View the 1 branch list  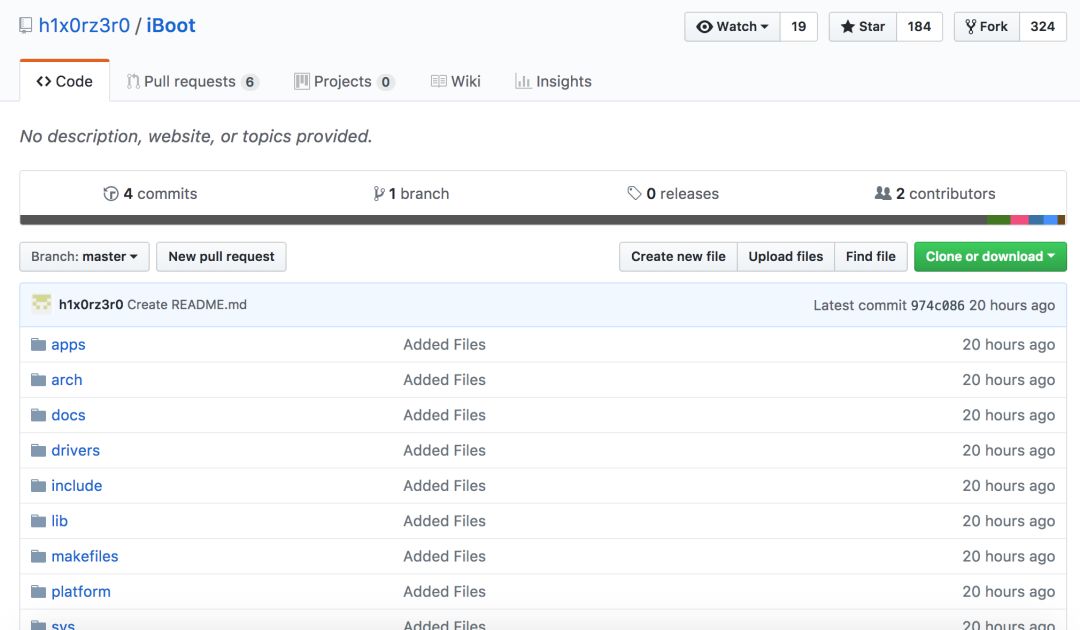click(411, 193)
